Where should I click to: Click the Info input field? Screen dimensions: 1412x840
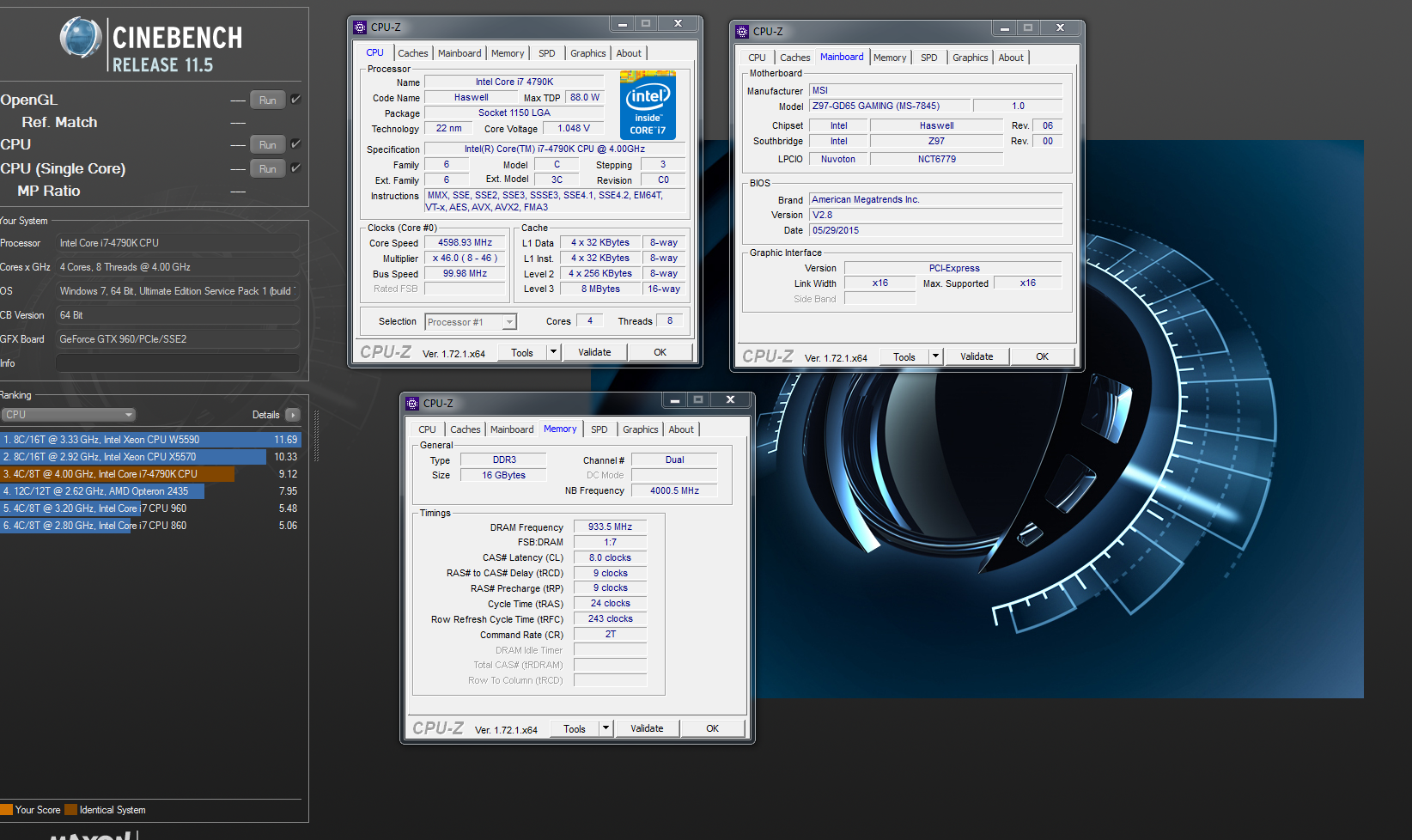(x=178, y=363)
